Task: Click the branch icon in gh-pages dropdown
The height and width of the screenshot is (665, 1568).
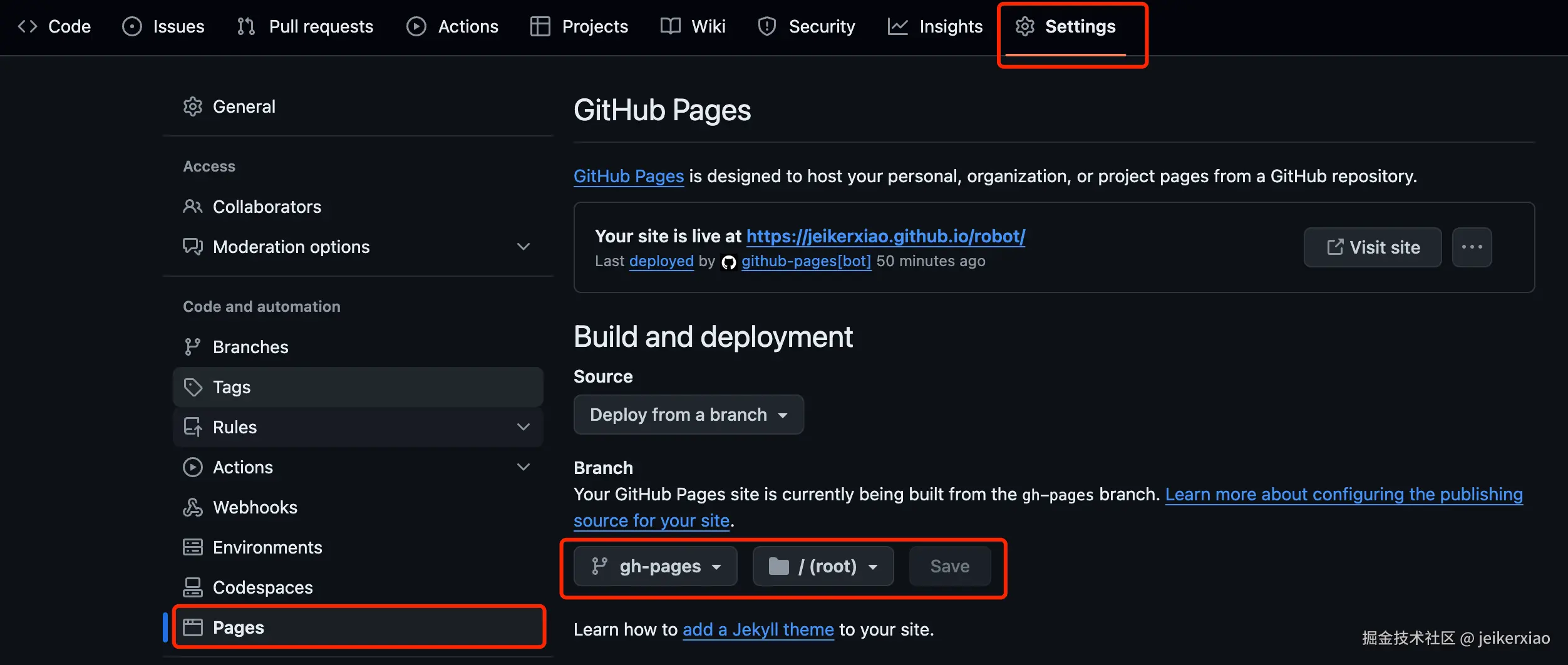Action: [600, 566]
